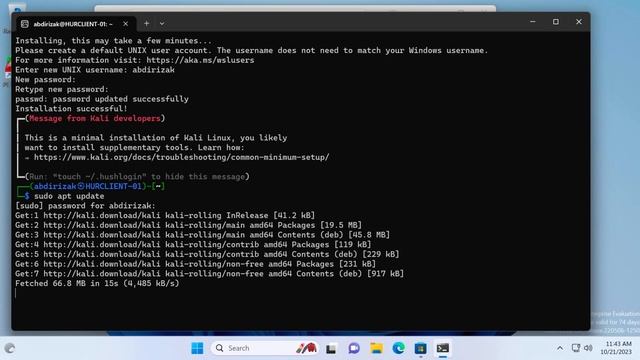The width and height of the screenshot is (640, 360).
Task: Click the Get:3 main Contents line
Action: [202, 235]
